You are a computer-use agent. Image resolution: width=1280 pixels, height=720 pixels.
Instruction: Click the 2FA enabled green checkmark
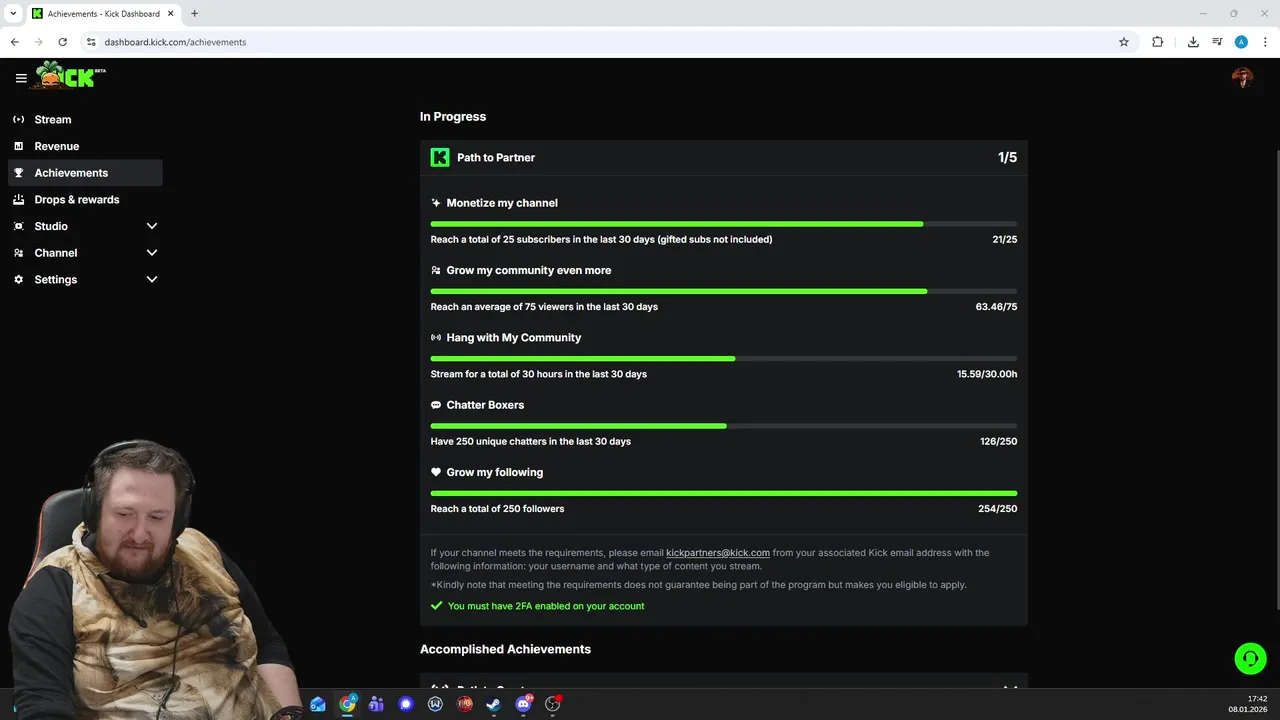[436, 606]
